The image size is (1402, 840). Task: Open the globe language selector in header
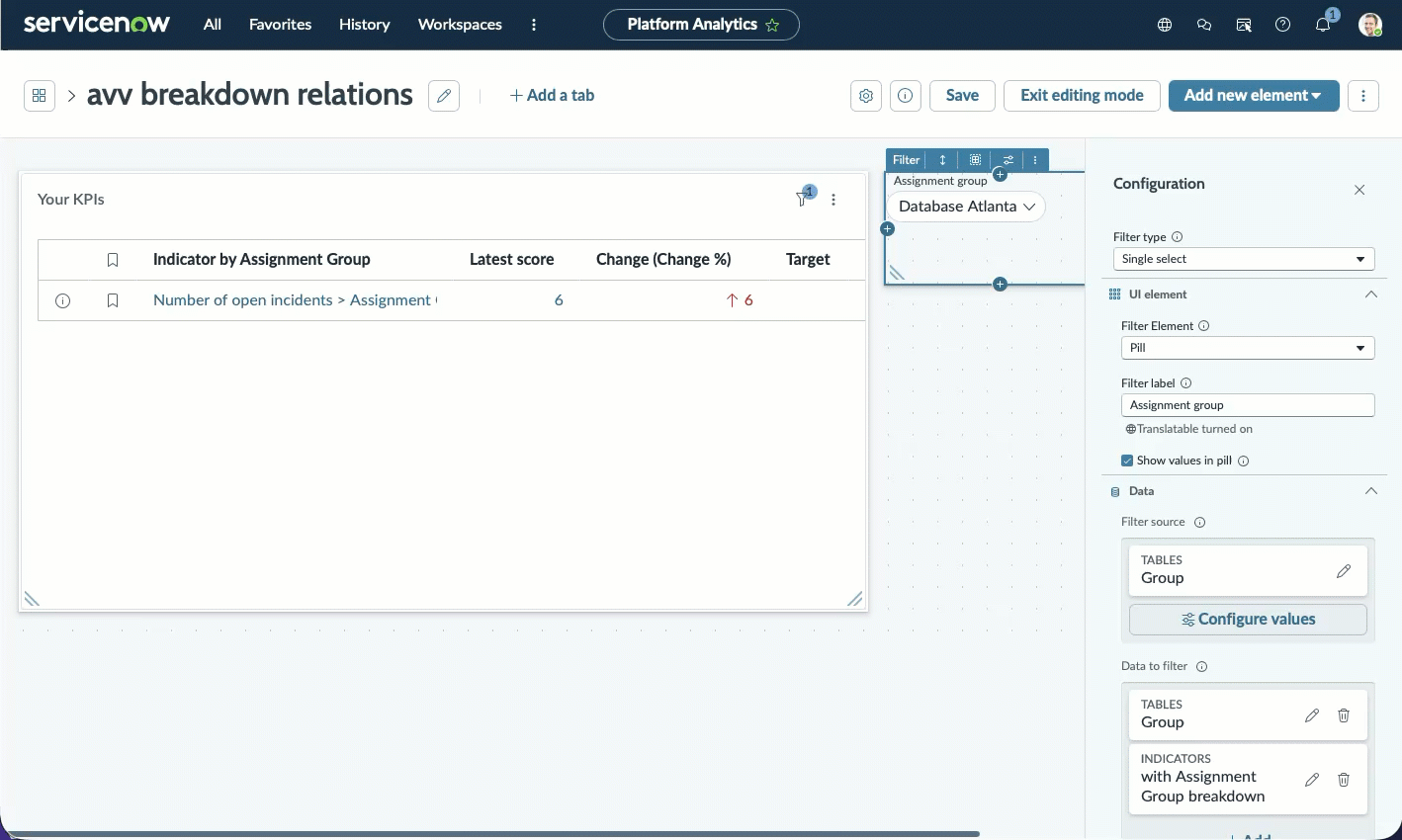click(1165, 25)
